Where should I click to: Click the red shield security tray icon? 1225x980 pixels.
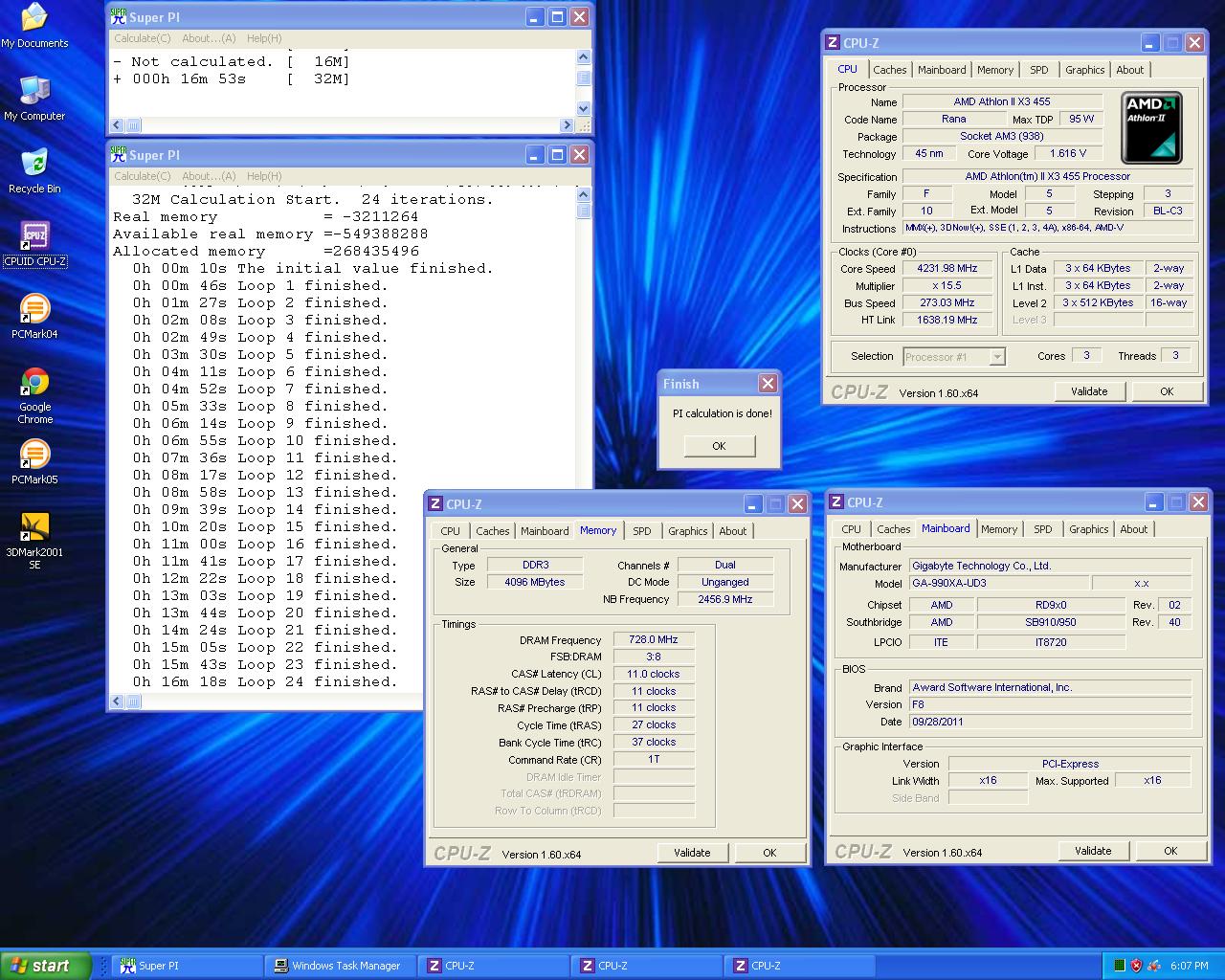coord(1136,966)
